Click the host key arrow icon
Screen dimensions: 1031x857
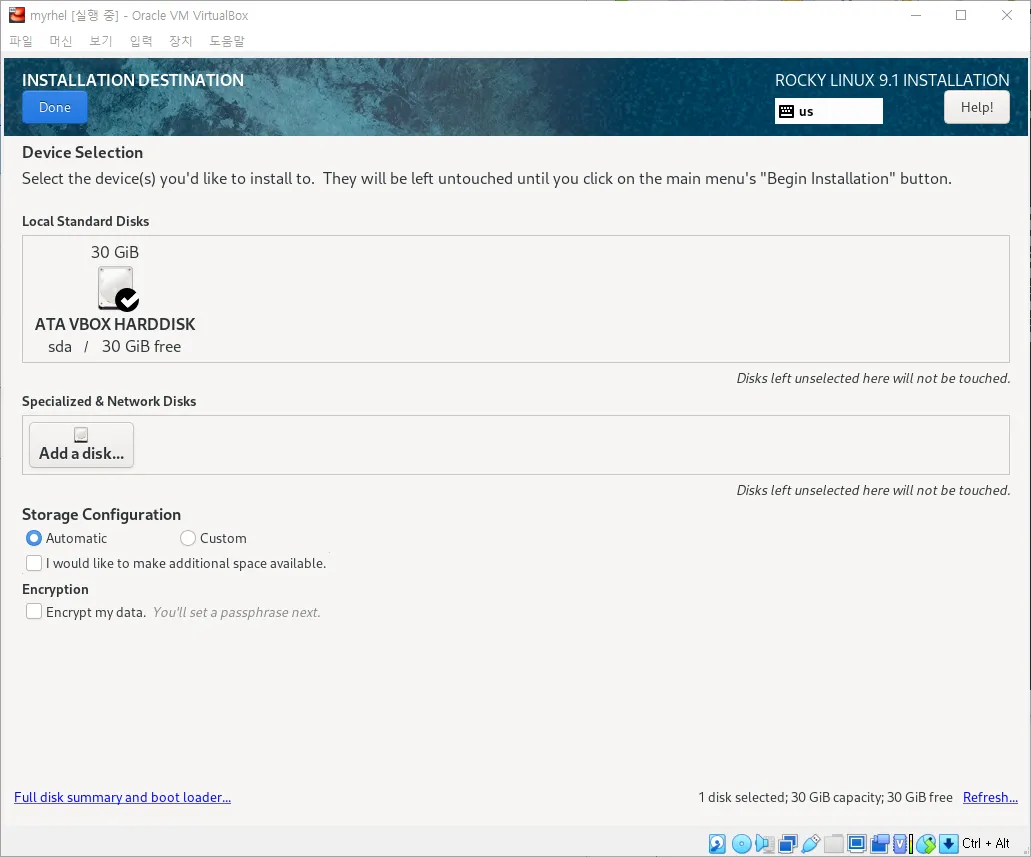click(949, 843)
